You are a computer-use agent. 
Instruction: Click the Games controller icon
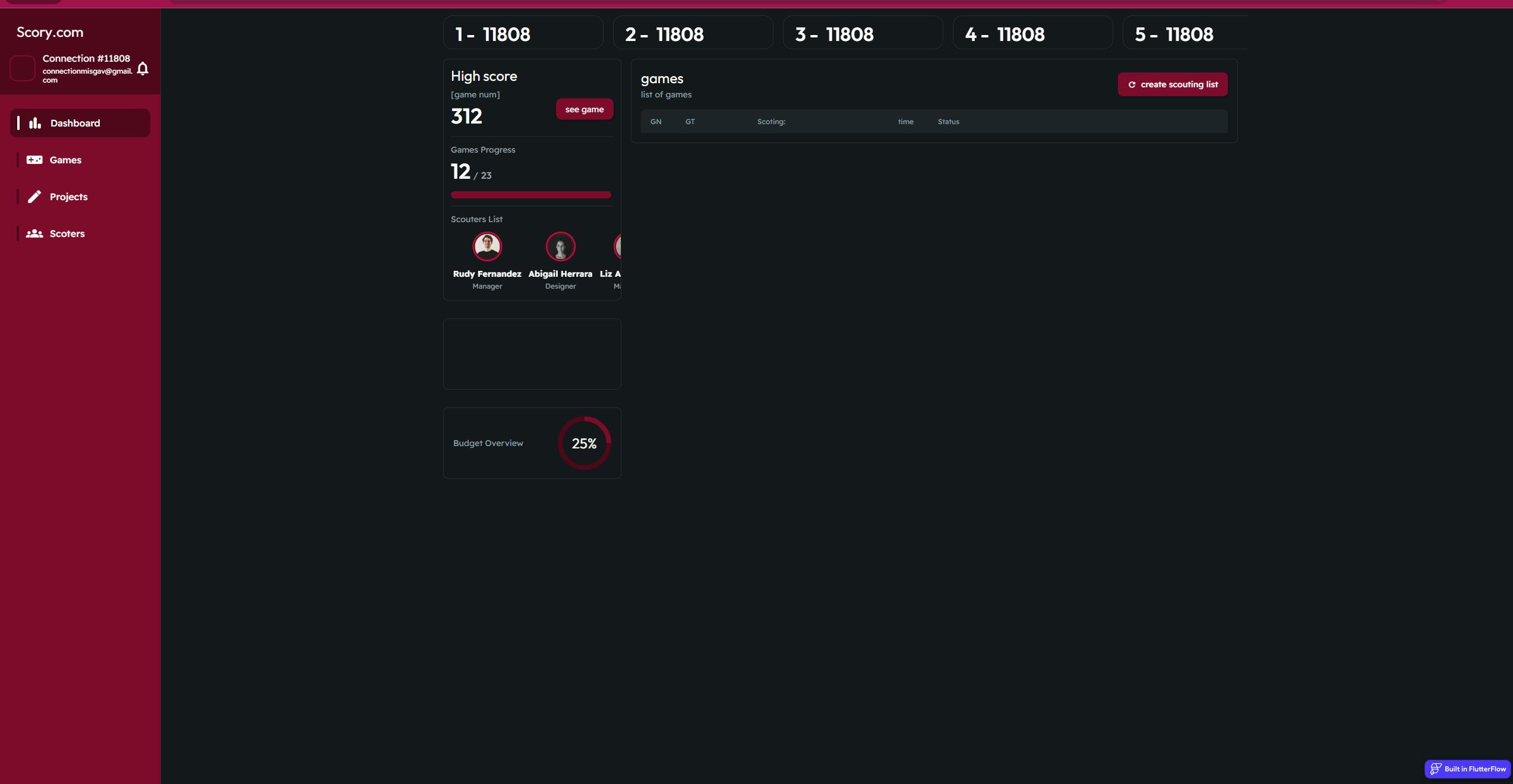click(34, 160)
